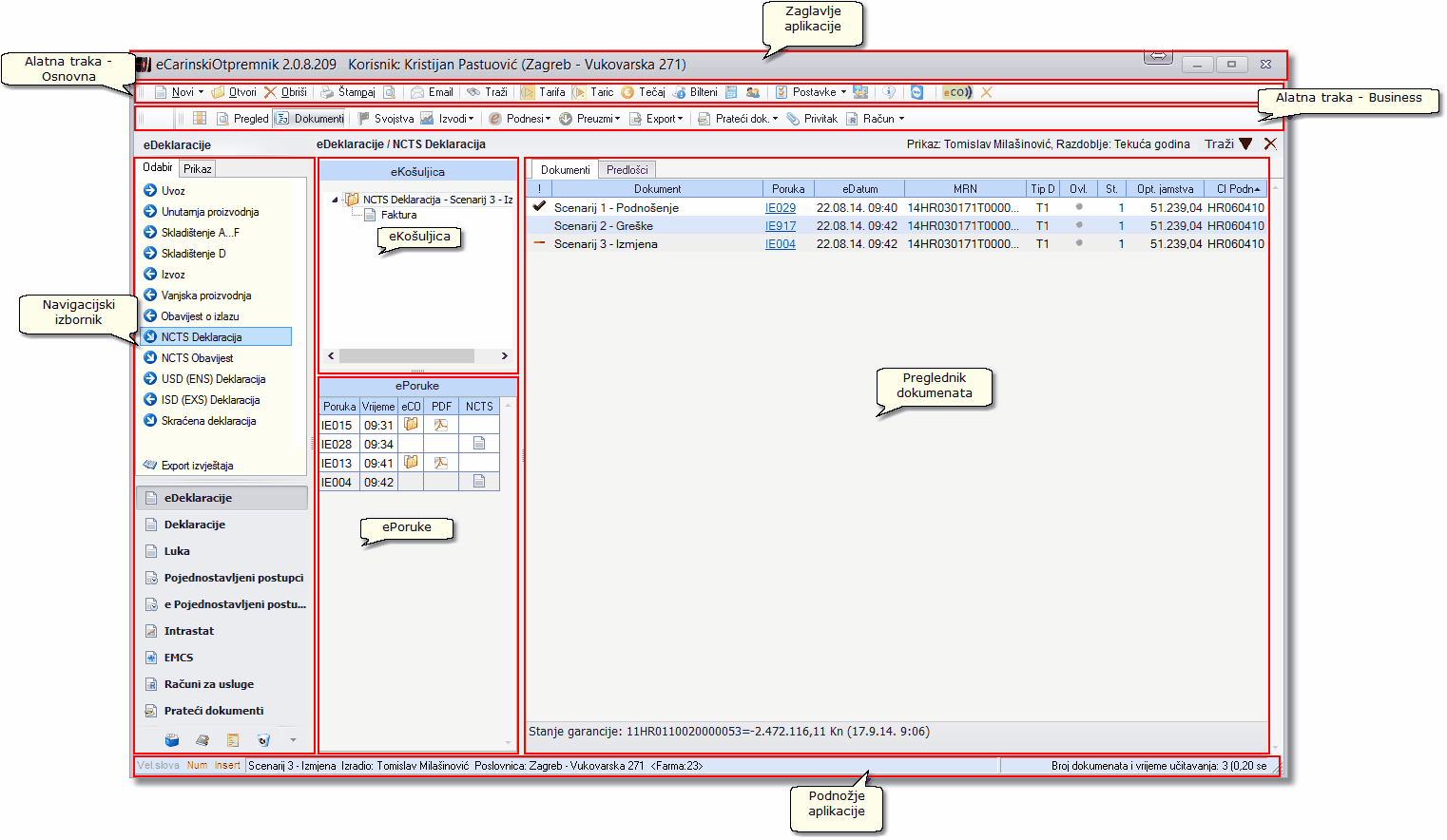Print using the Štampaj button
The width and height of the screenshot is (1447, 840).
[348, 92]
